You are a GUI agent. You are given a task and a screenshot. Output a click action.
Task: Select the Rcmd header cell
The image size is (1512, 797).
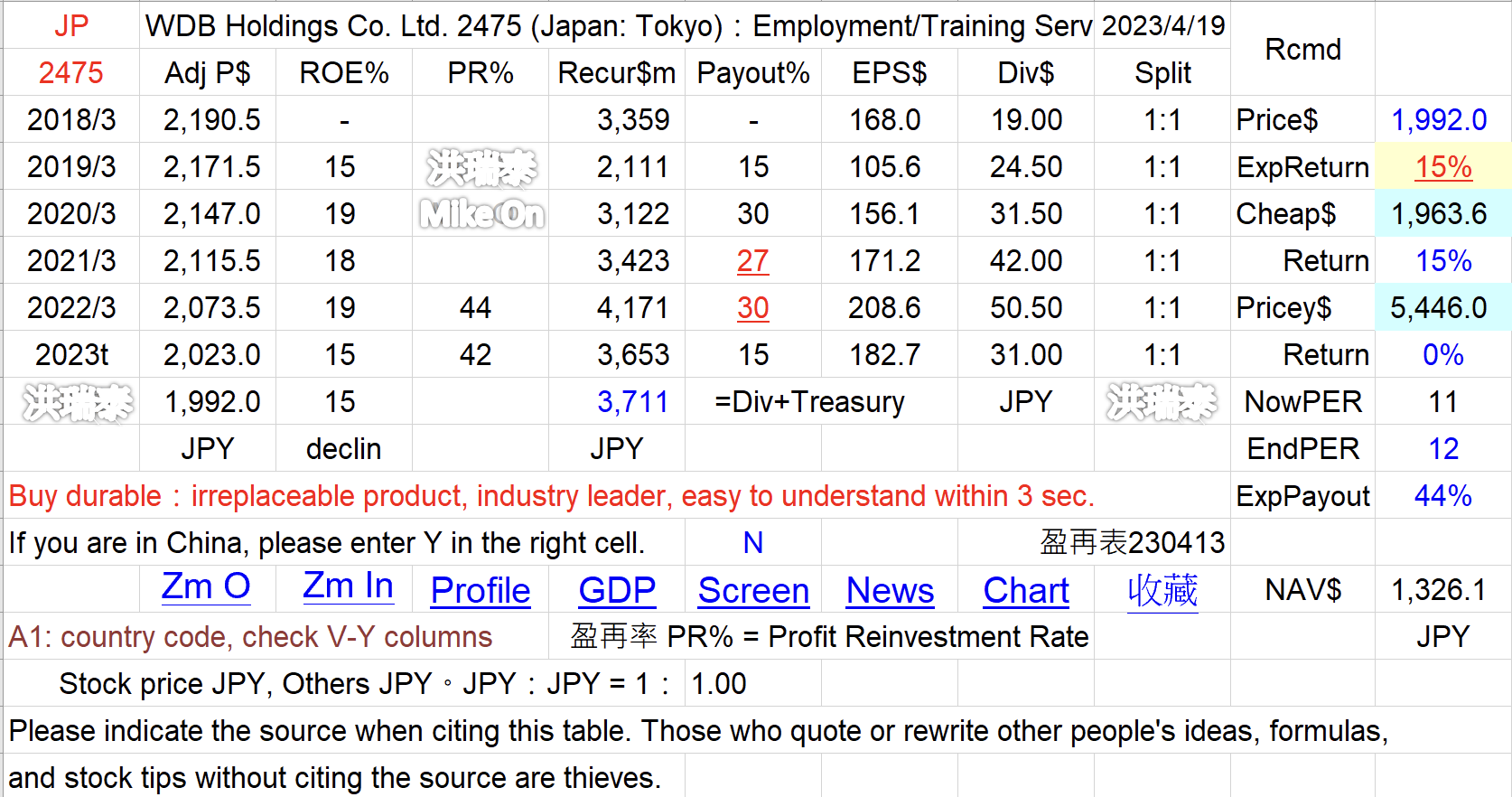(1302, 50)
